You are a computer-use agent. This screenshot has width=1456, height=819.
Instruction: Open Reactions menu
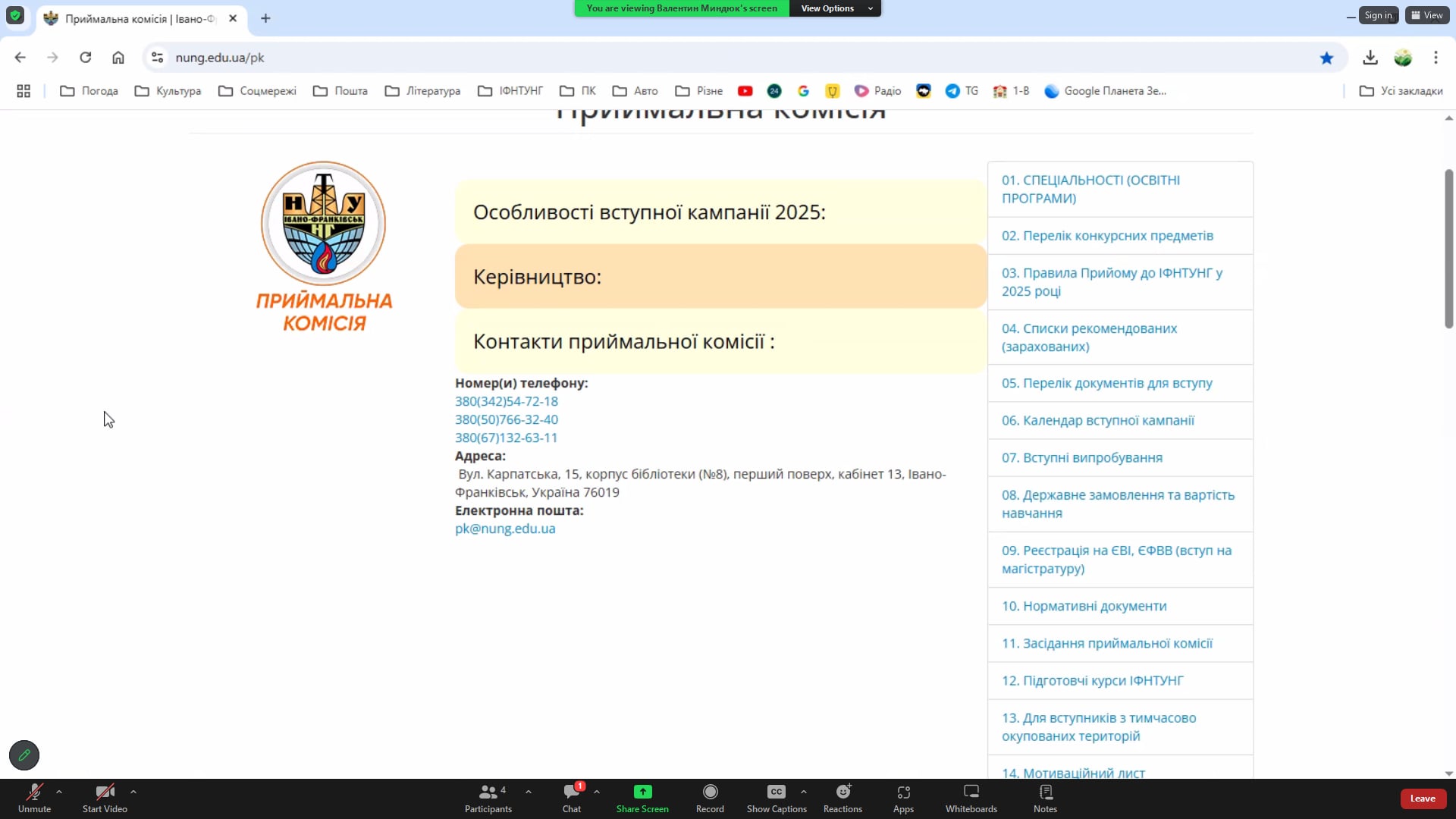tap(843, 799)
